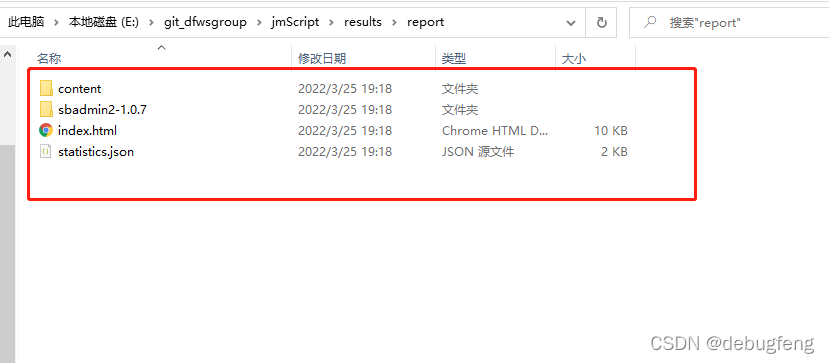Click 'Chrome HTML D...' type cell
This screenshot has width=829, height=363.
[x=495, y=131]
